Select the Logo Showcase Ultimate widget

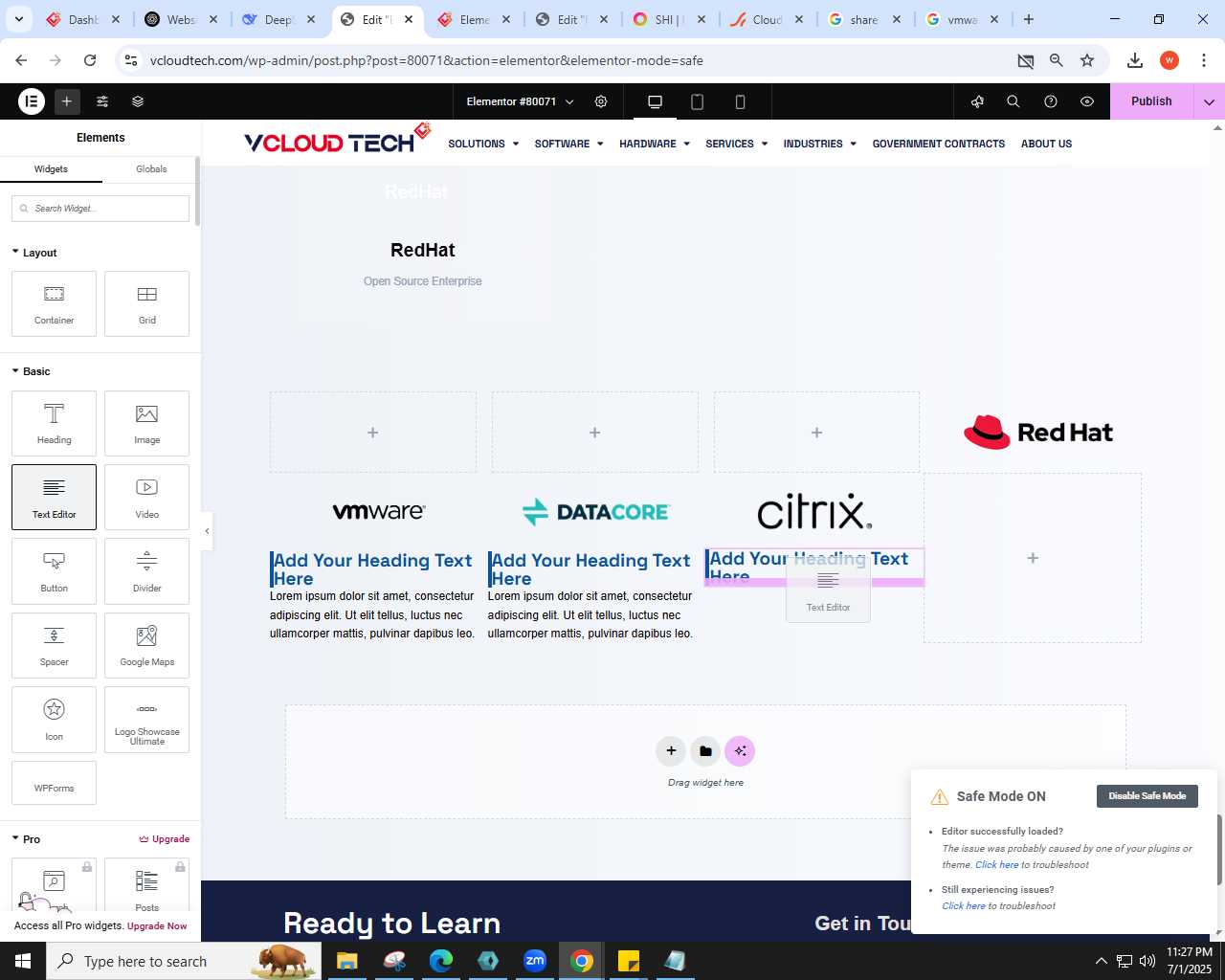pyautogui.click(x=146, y=719)
